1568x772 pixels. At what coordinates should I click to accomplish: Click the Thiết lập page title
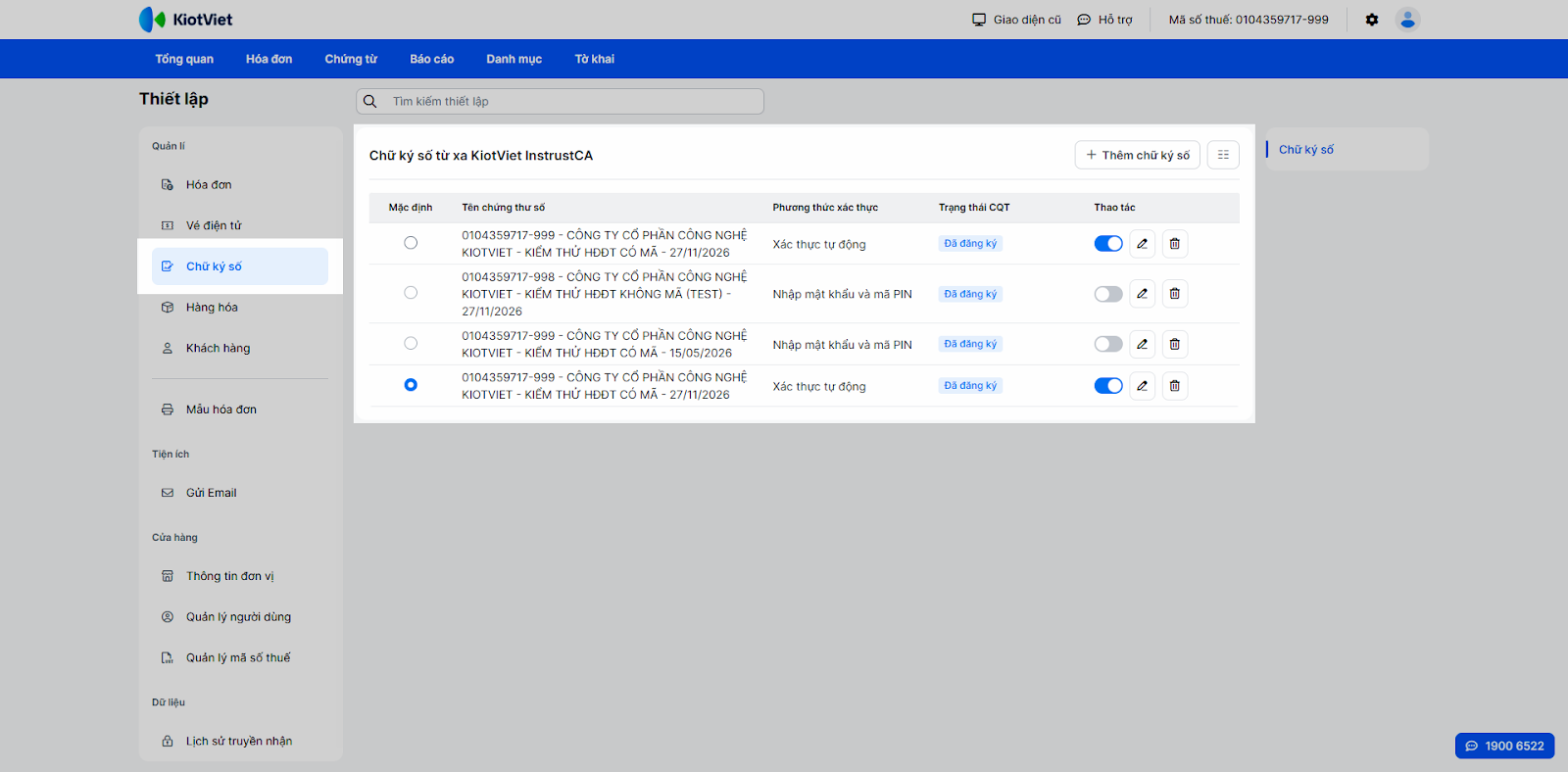click(173, 99)
